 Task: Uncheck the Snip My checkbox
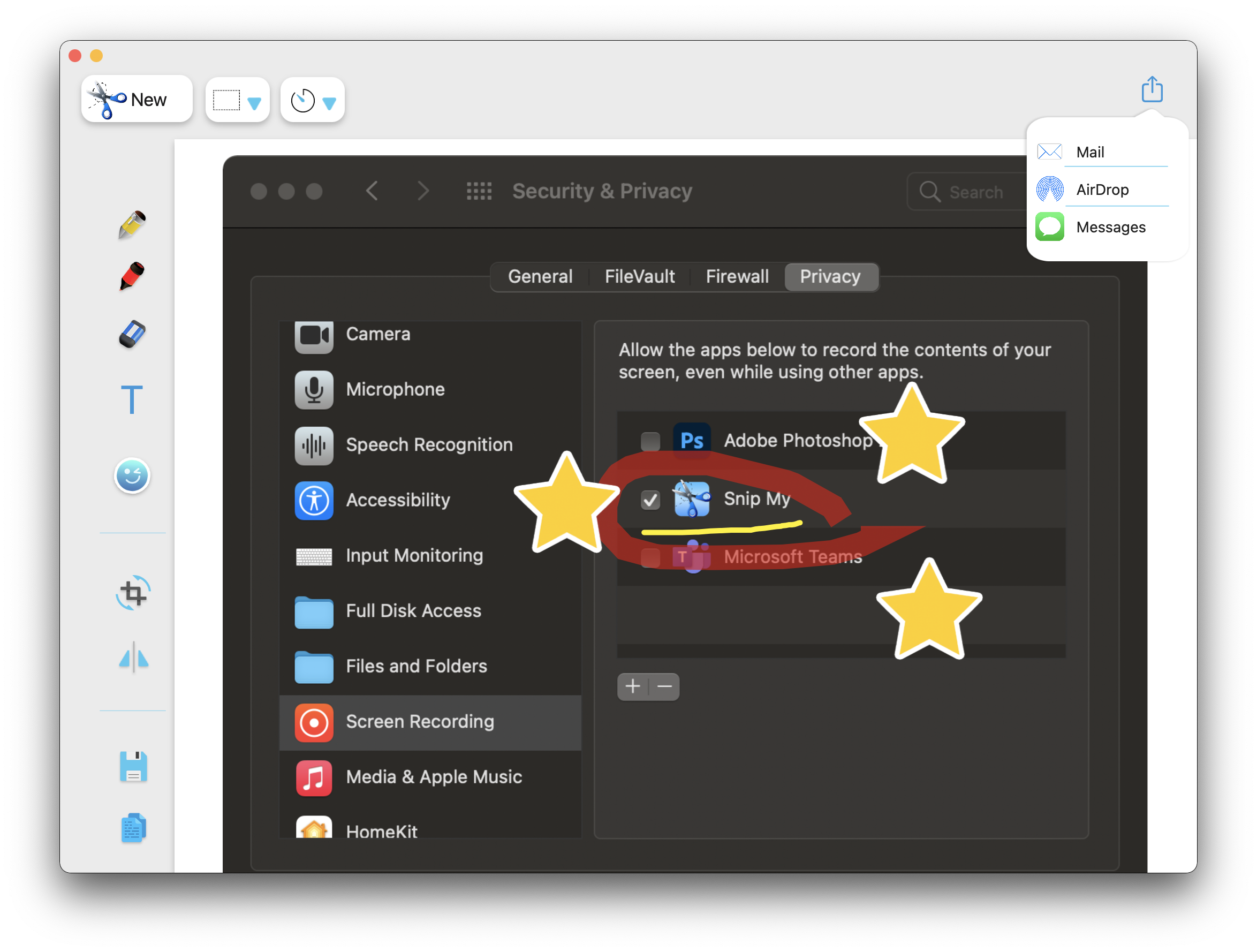pyautogui.click(x=650, y=500)
